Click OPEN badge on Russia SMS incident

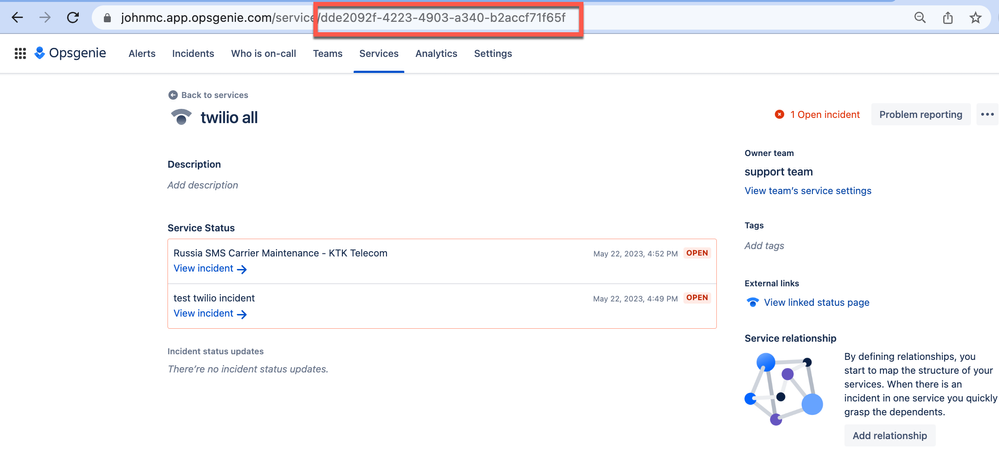tap(697, 253)
